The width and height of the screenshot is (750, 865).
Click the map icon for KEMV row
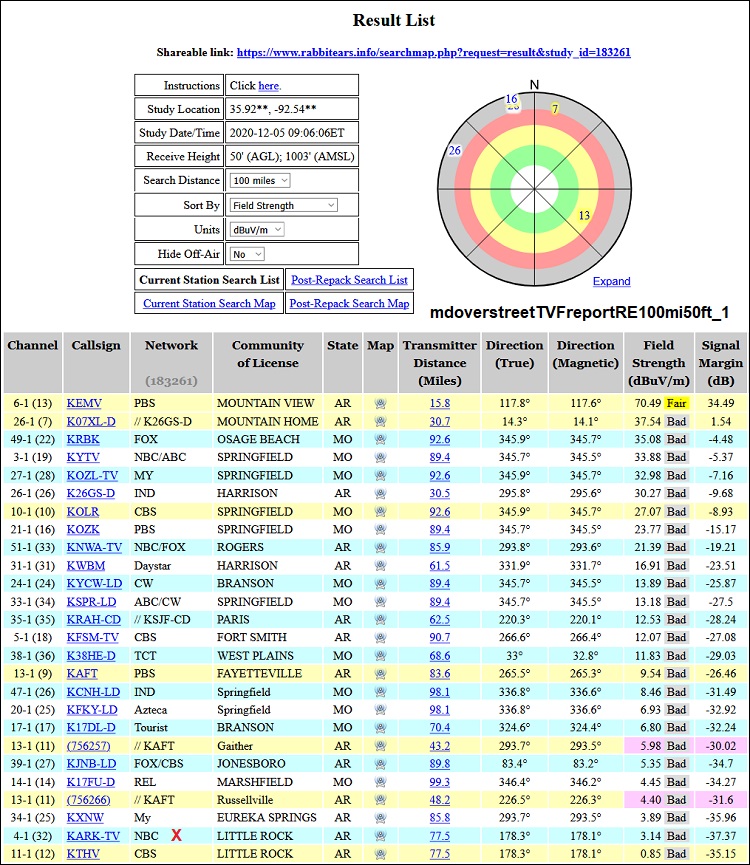[380, 404]
